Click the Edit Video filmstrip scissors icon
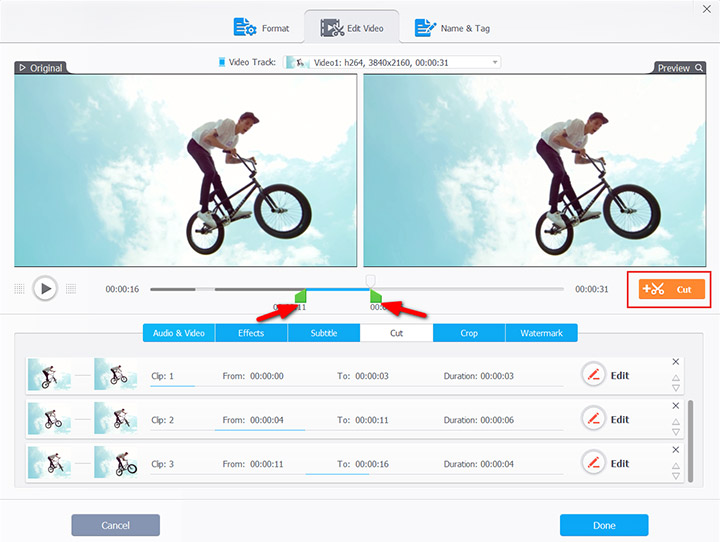 [332, 28]
